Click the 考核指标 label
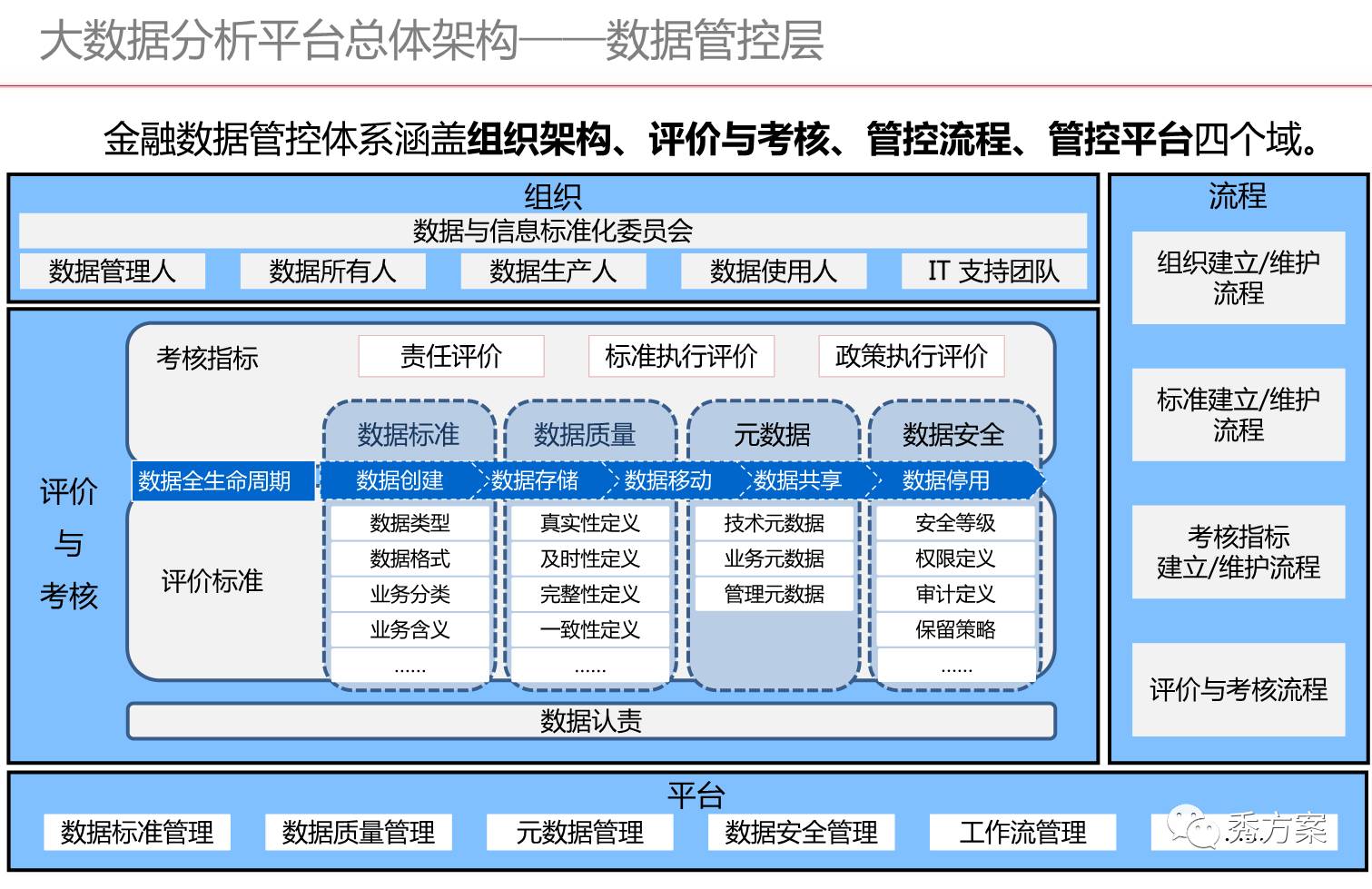1372x889 pixels. tap(207, 358)
